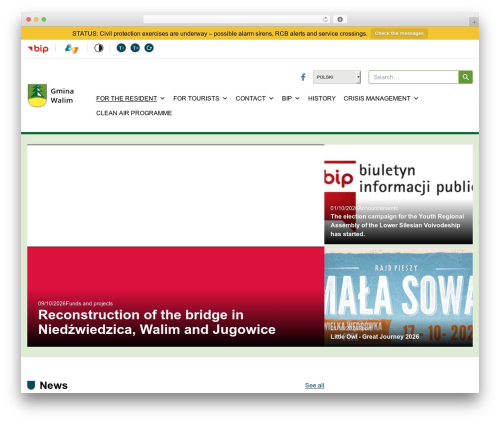500x423 pixels.
Task: Reset font size with circular arrow icon
Action: pos(149,48)
